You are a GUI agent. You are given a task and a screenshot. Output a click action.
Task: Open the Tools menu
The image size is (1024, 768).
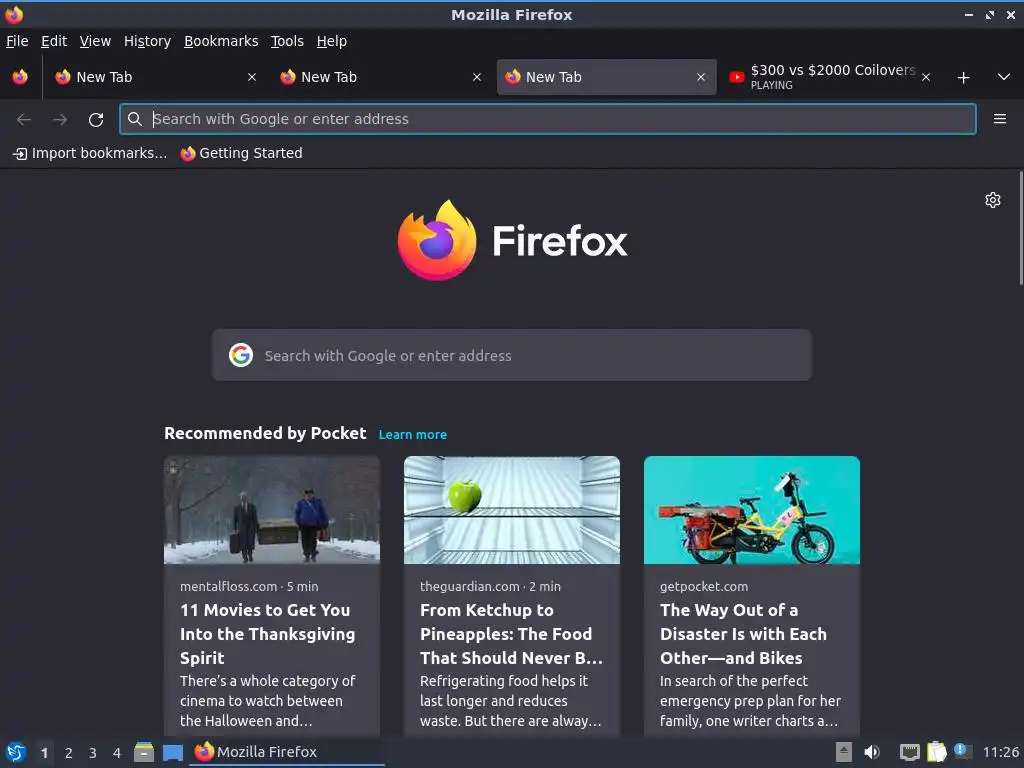(x=287, y=41)
